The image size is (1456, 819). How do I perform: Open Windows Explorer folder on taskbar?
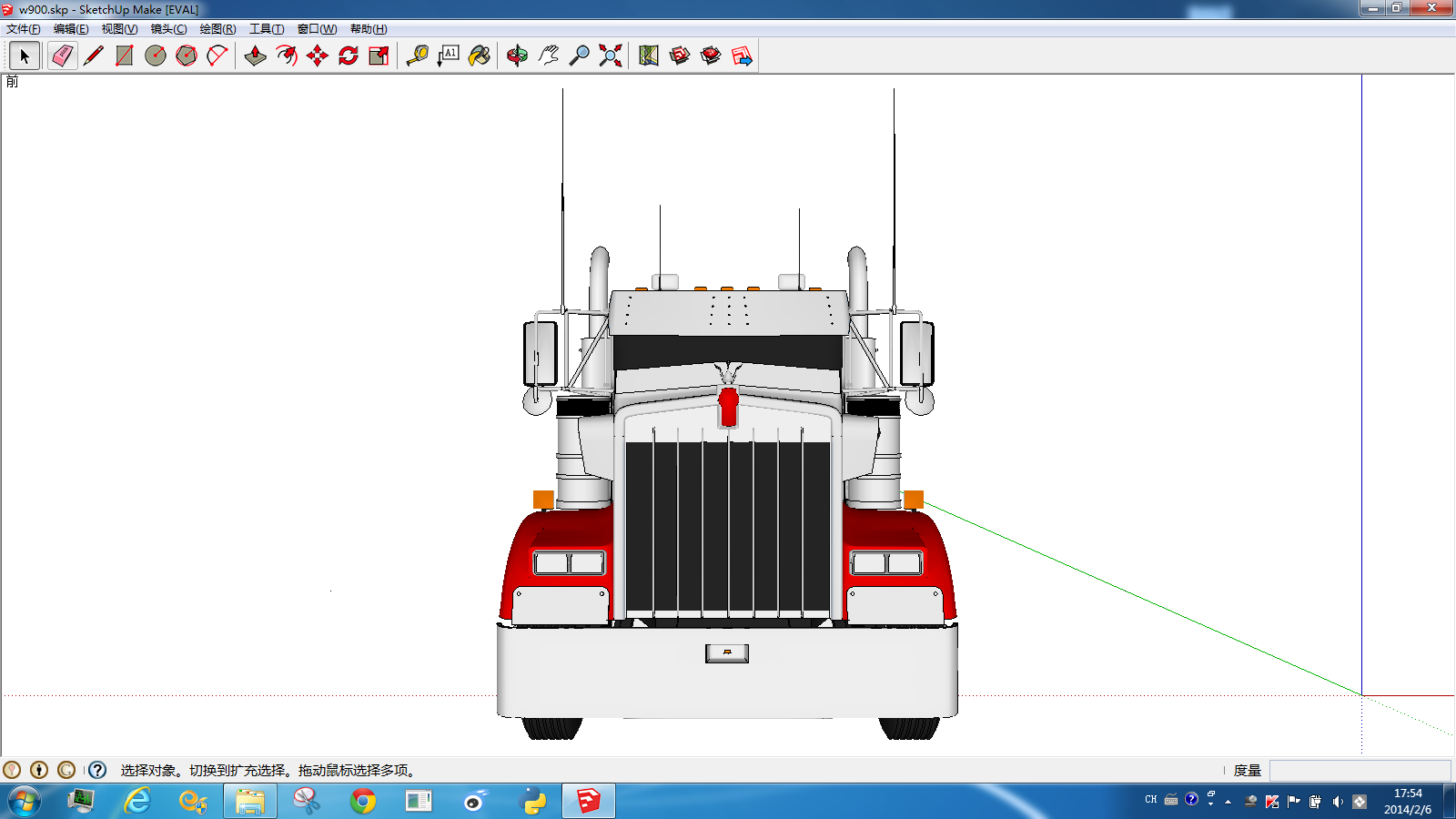click(x=250, y=801)
